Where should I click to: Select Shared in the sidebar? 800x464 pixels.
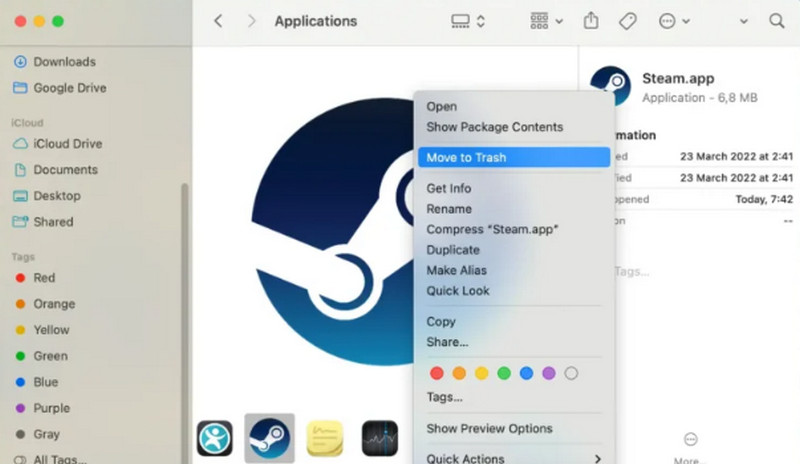[44, 222]
